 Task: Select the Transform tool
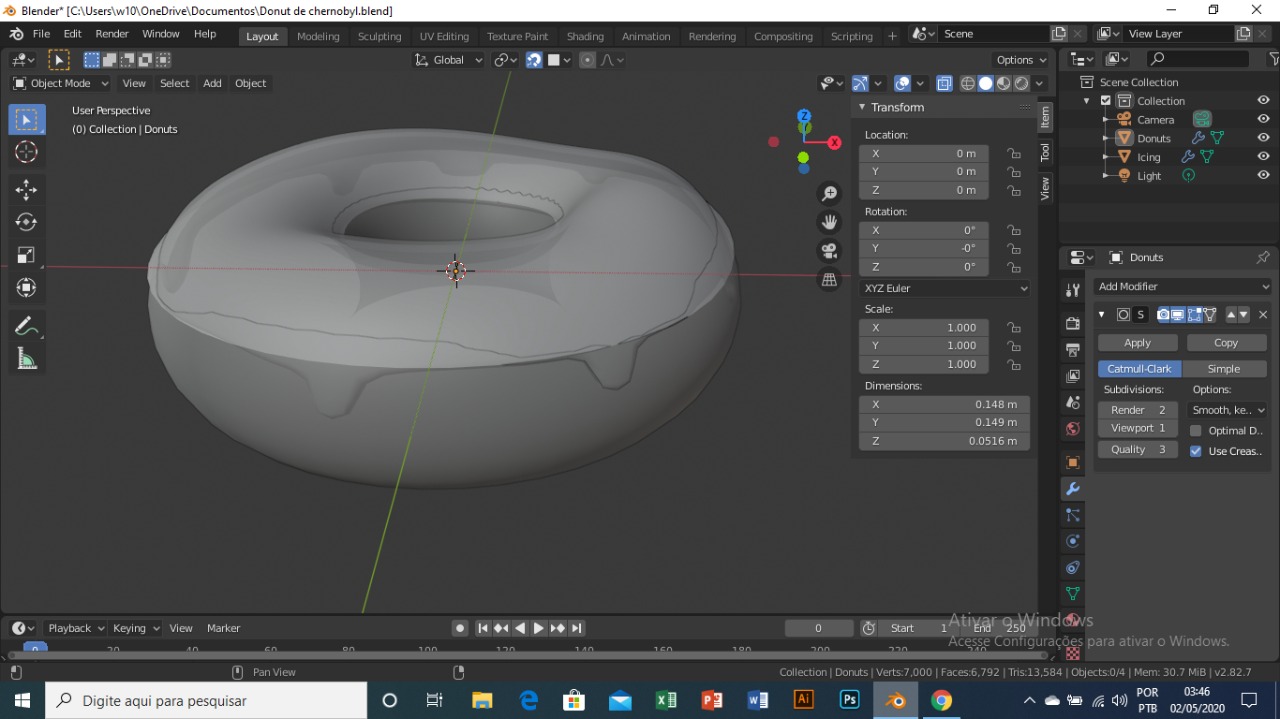[27, 288]
